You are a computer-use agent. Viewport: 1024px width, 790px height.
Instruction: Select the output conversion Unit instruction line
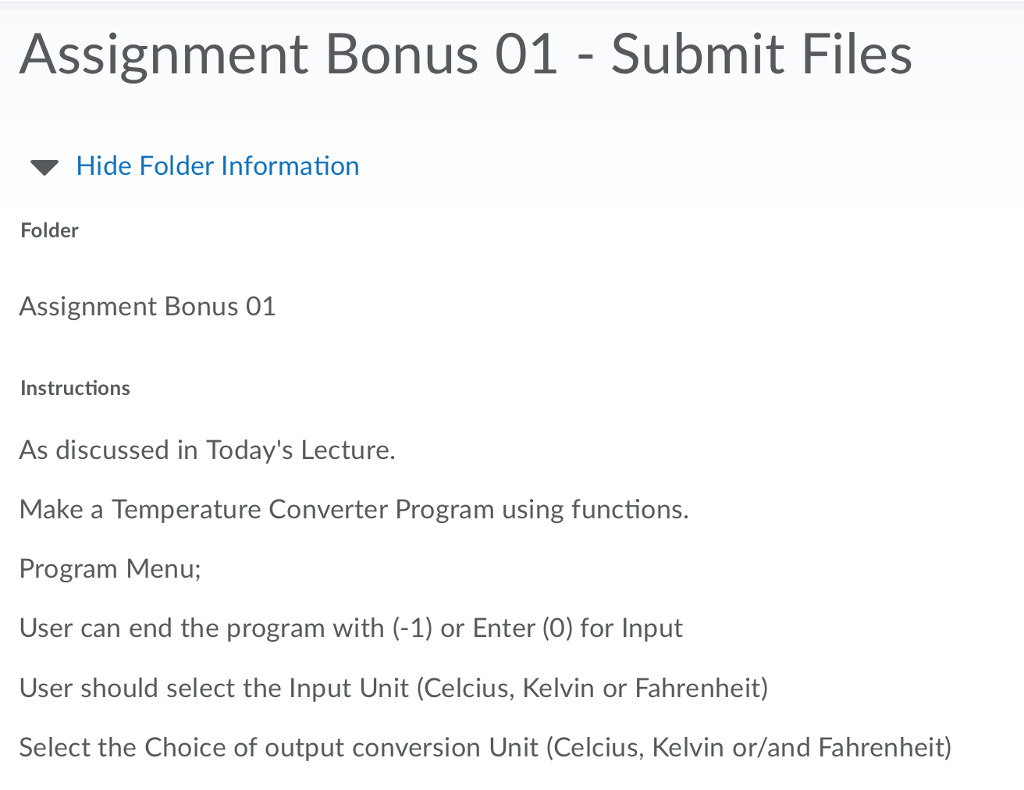485,747
